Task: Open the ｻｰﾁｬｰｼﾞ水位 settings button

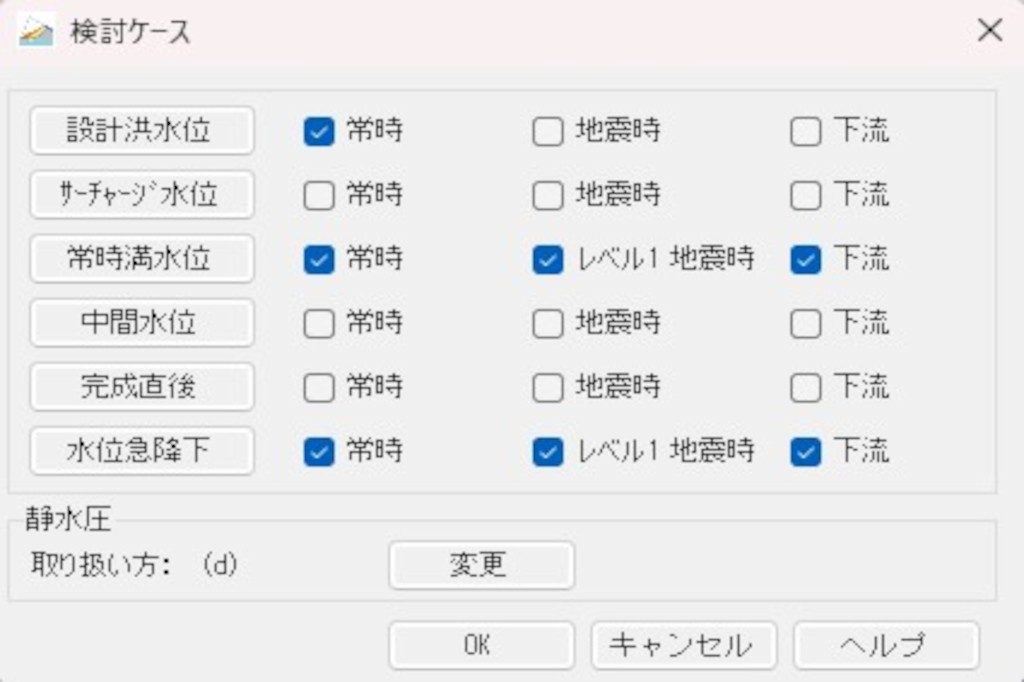Action: 142,194
